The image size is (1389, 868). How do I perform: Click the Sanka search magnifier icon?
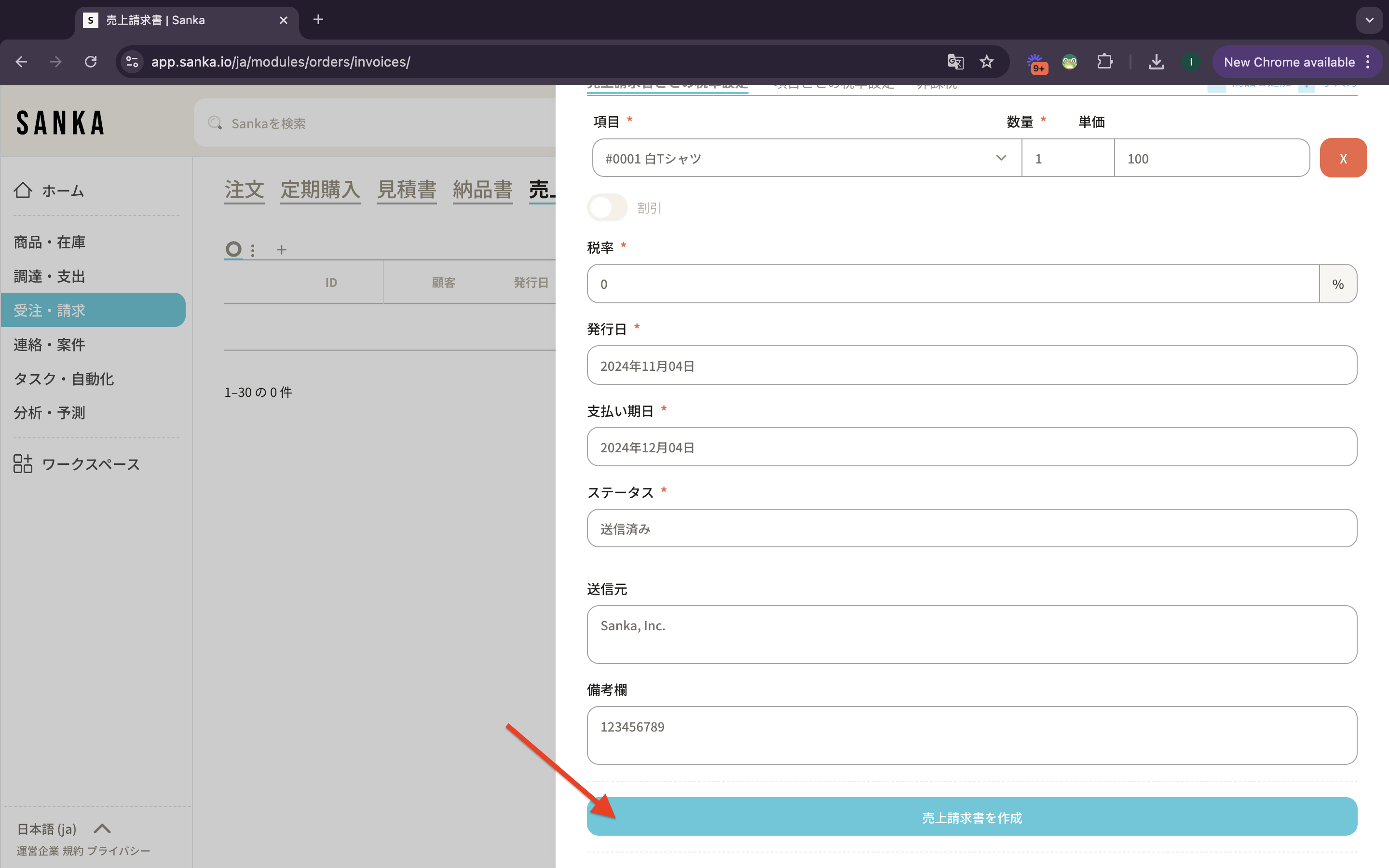pos(215,123)
